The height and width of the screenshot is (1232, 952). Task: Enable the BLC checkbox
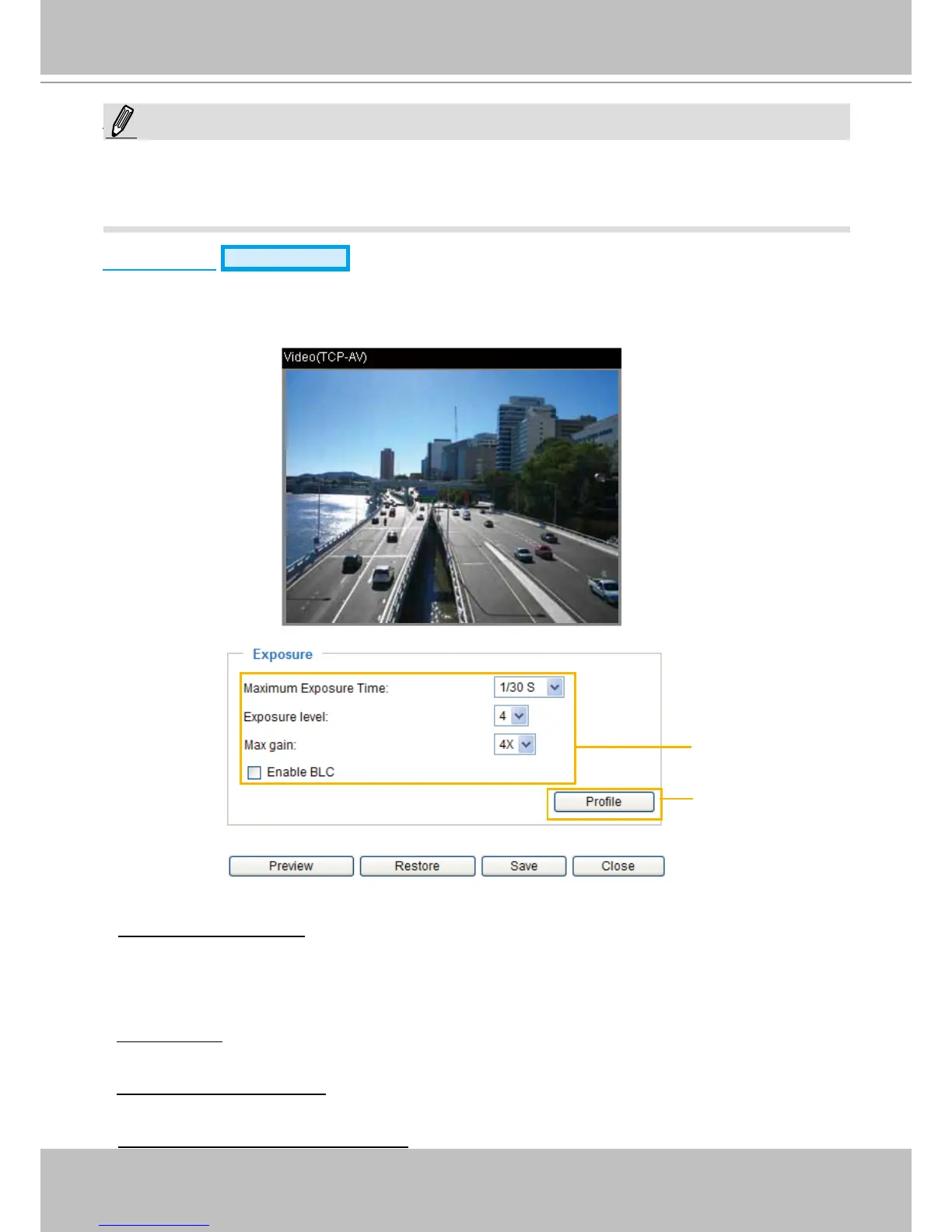[x=254, y=772]
